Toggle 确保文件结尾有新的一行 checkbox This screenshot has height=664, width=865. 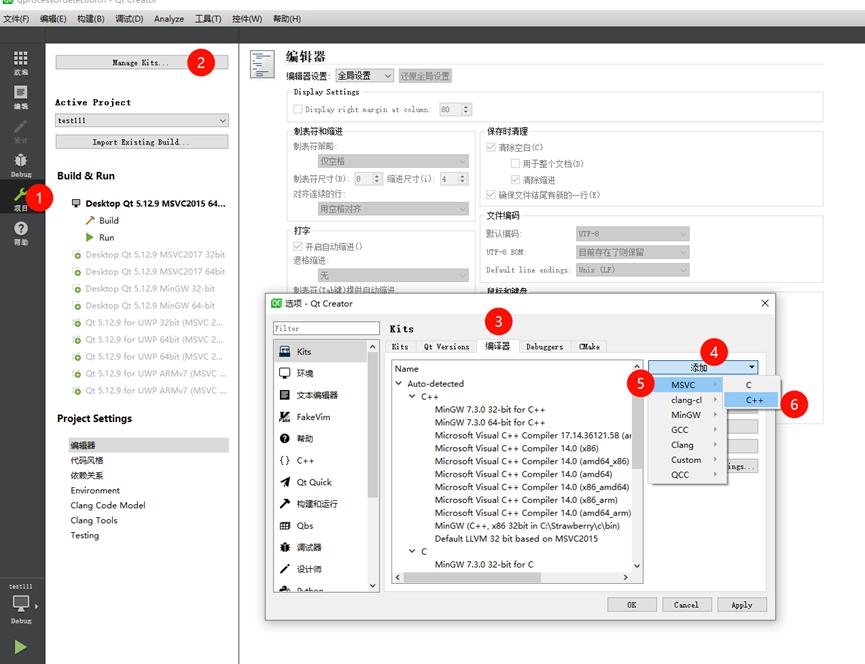click(x=490, y=195)
